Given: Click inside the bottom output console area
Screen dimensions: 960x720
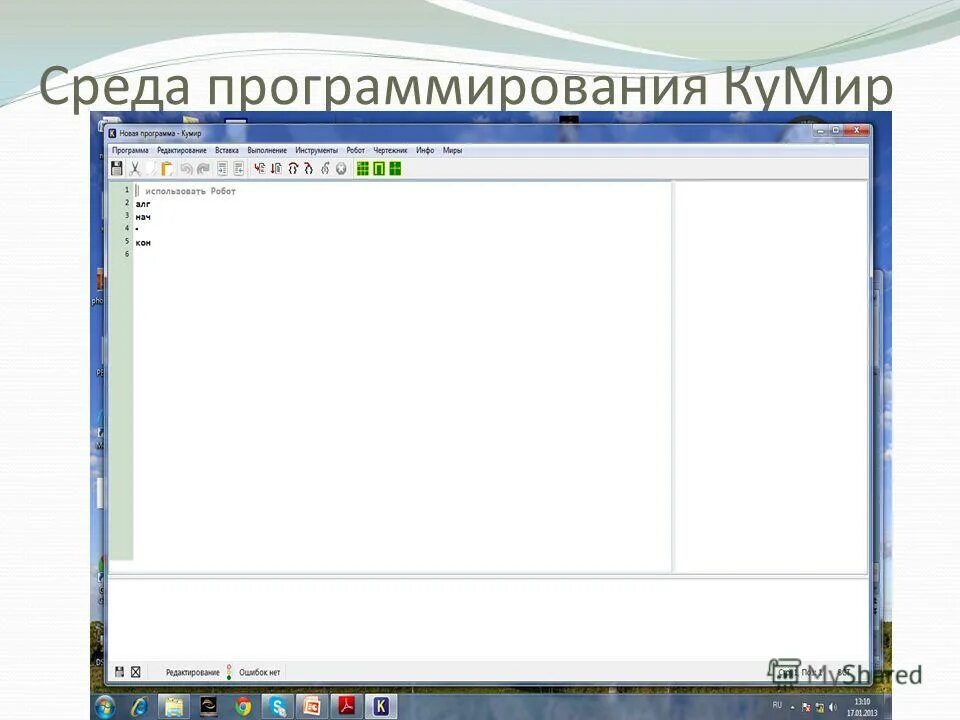Looking at the screenshot, I should [x=488, y=620].
